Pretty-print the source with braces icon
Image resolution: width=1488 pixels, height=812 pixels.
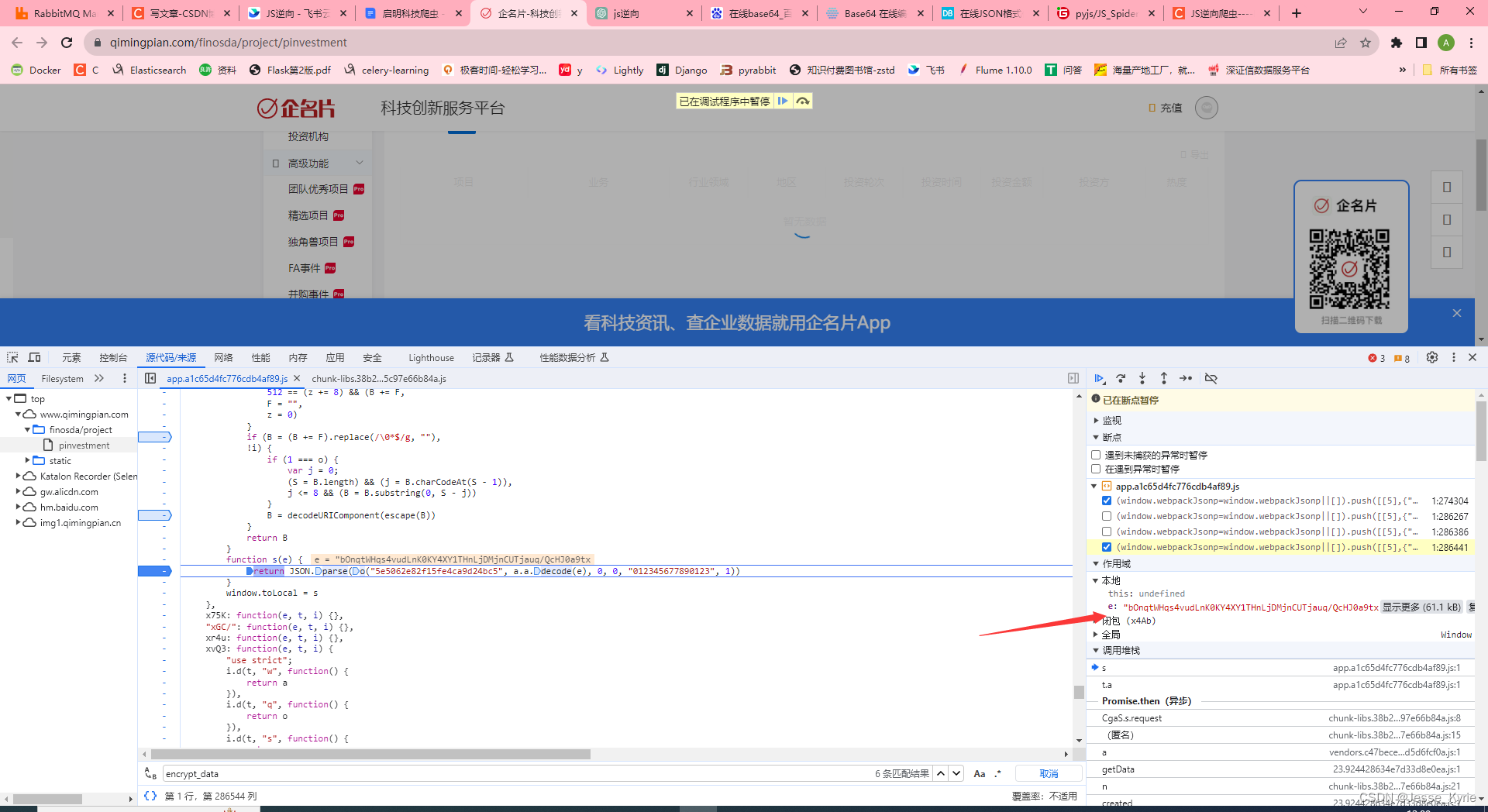tap(150, 796)
